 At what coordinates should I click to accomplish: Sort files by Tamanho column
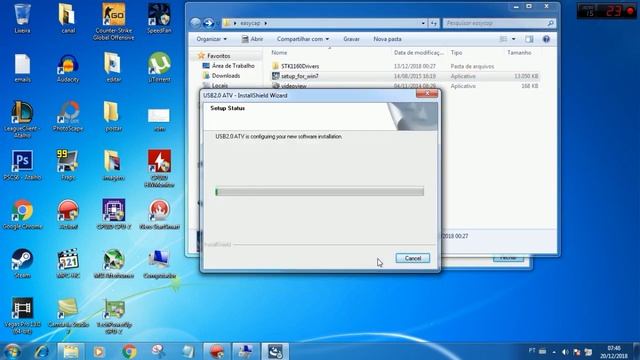tap(519, 53)
